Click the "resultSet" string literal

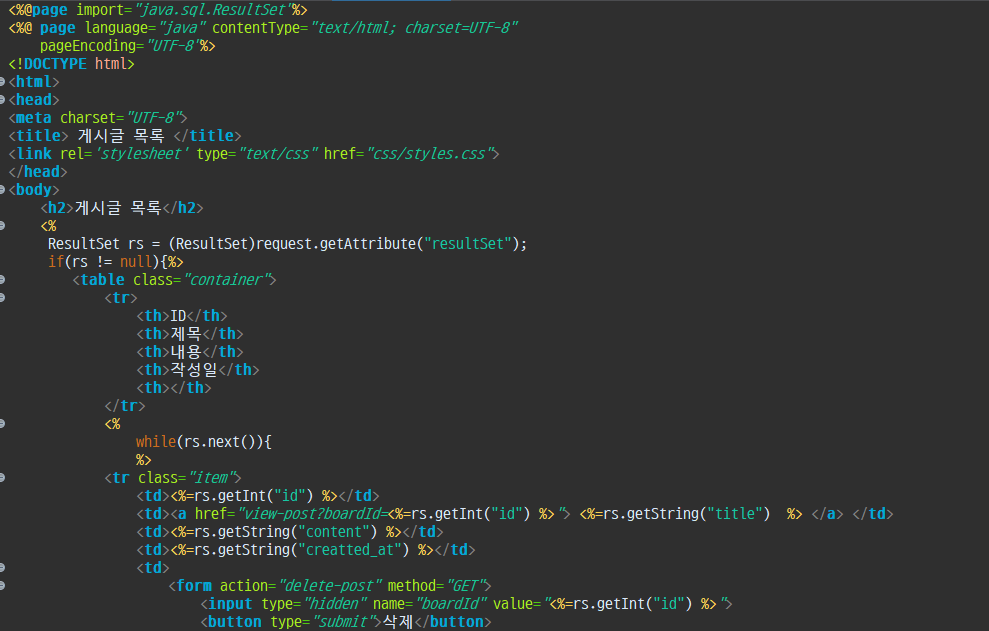tap(467, 244)
